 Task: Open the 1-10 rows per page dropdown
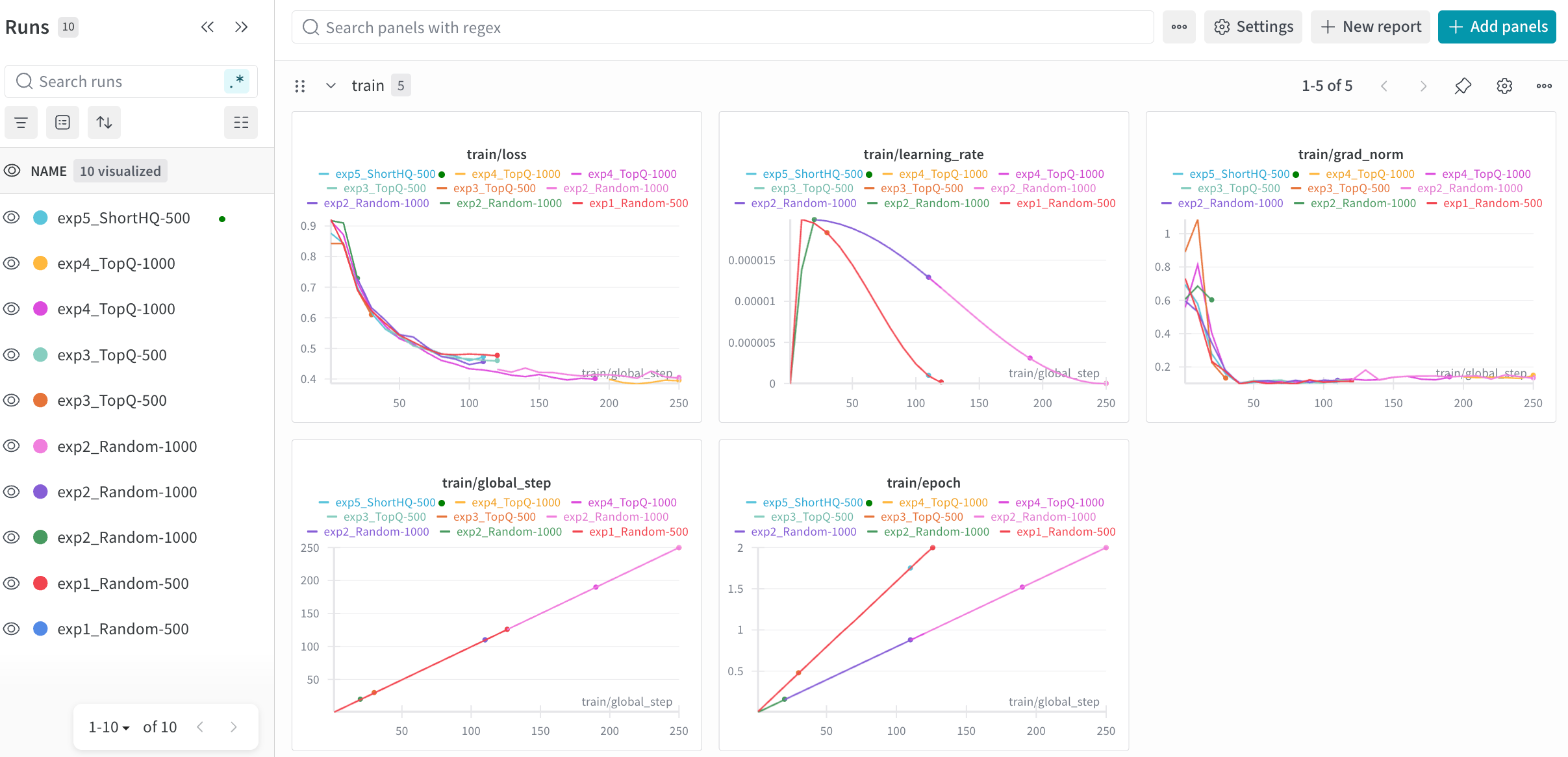pos(109,727)
